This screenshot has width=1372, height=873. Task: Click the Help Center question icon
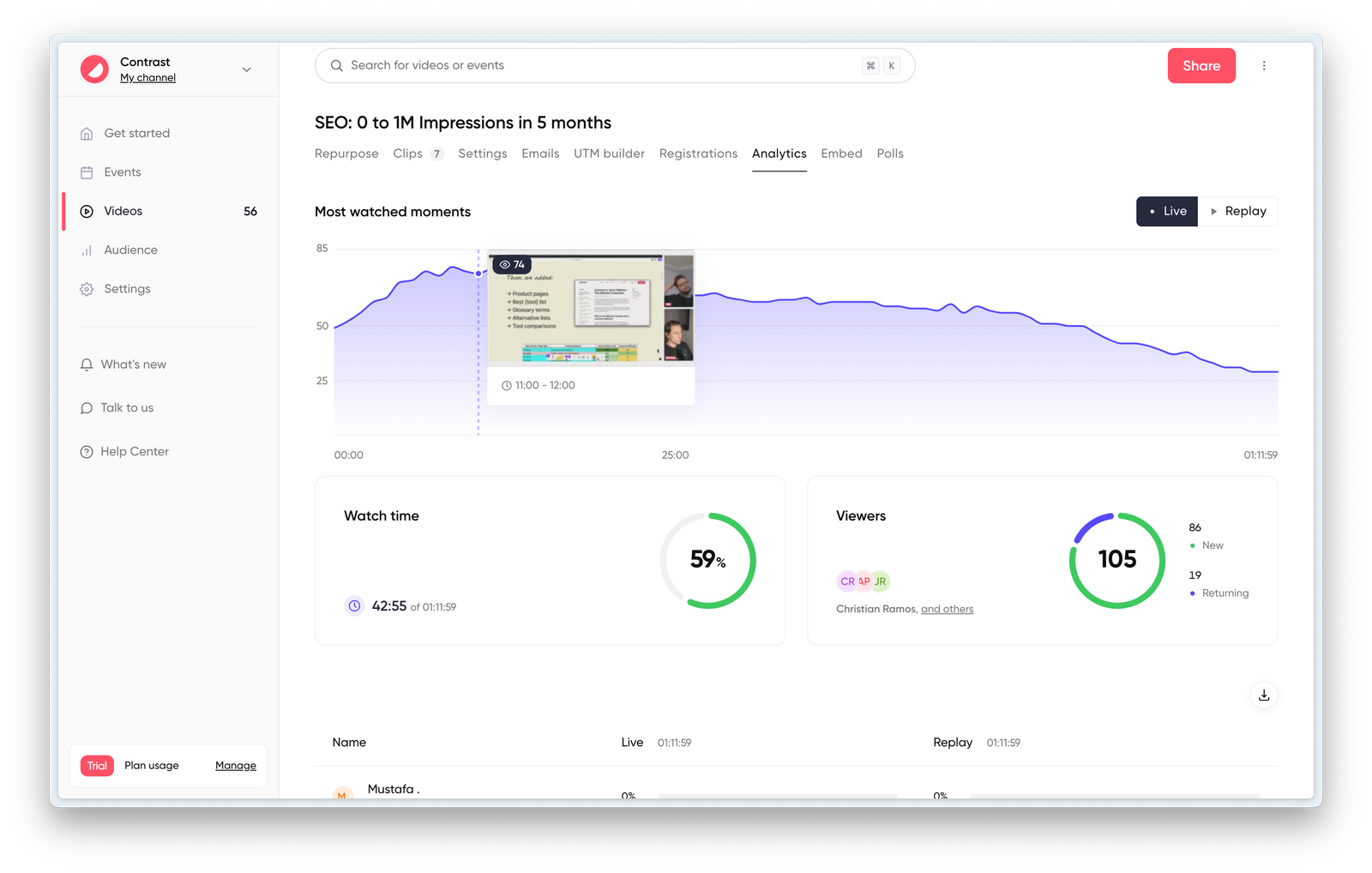(87, 452)
